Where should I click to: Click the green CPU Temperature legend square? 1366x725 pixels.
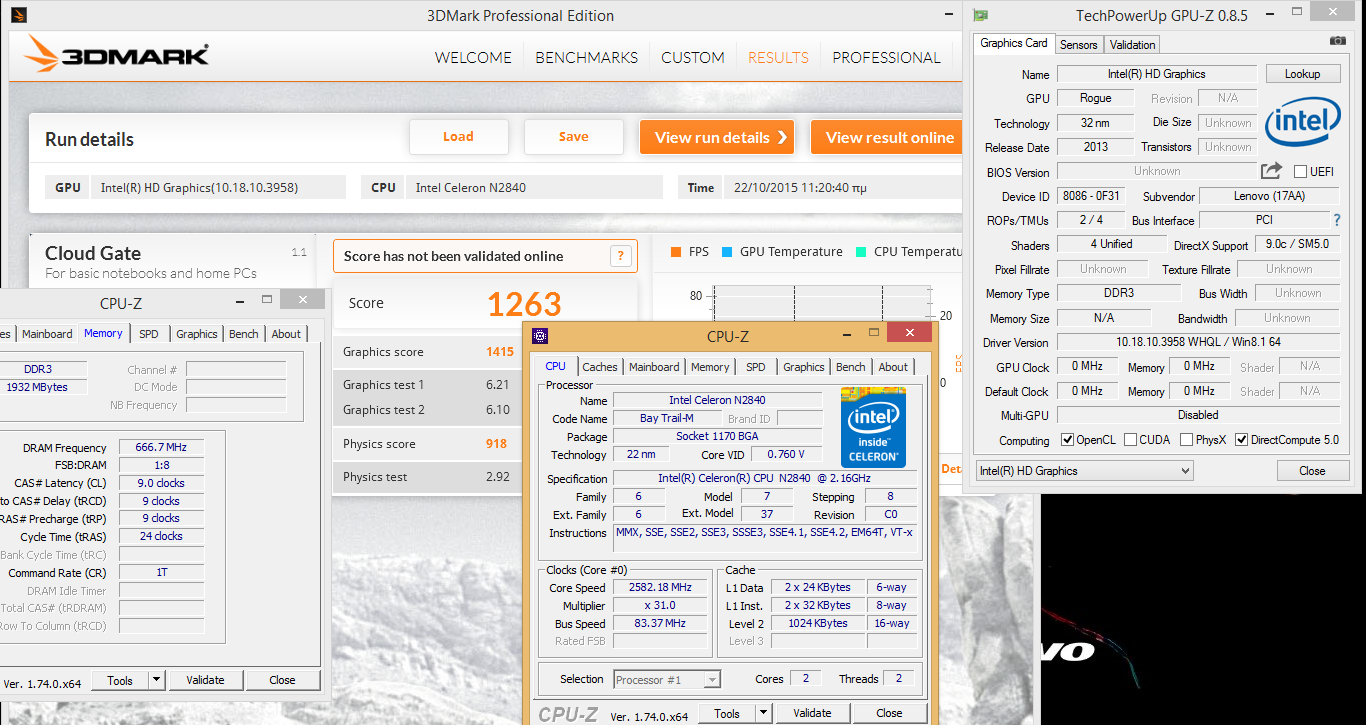pyautogui.click(x=861, y=252)
